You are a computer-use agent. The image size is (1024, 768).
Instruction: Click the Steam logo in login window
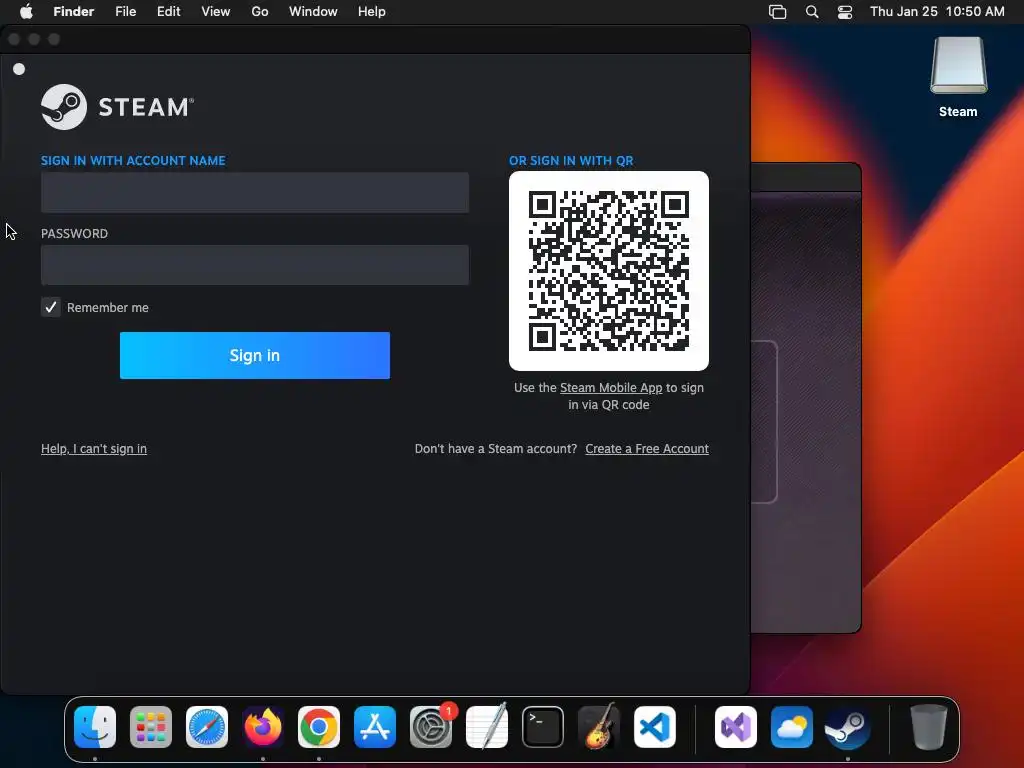click(x=118, y=107)
